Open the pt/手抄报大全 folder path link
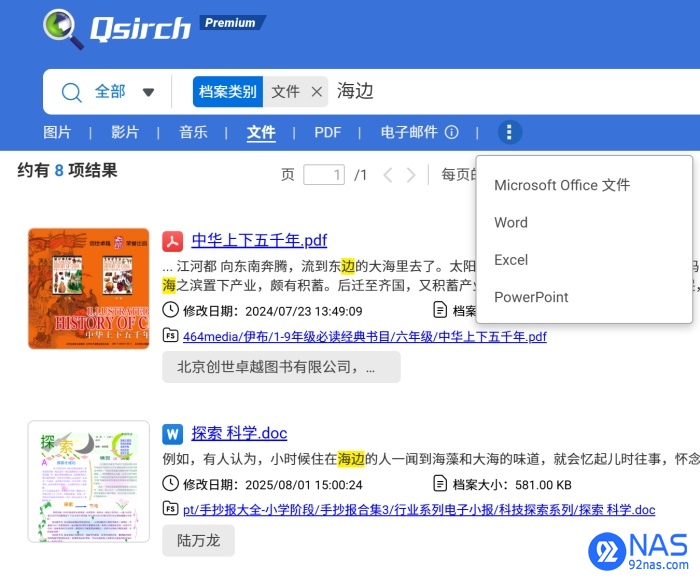This screenshot has width=700, height=580. coord(419,510)
